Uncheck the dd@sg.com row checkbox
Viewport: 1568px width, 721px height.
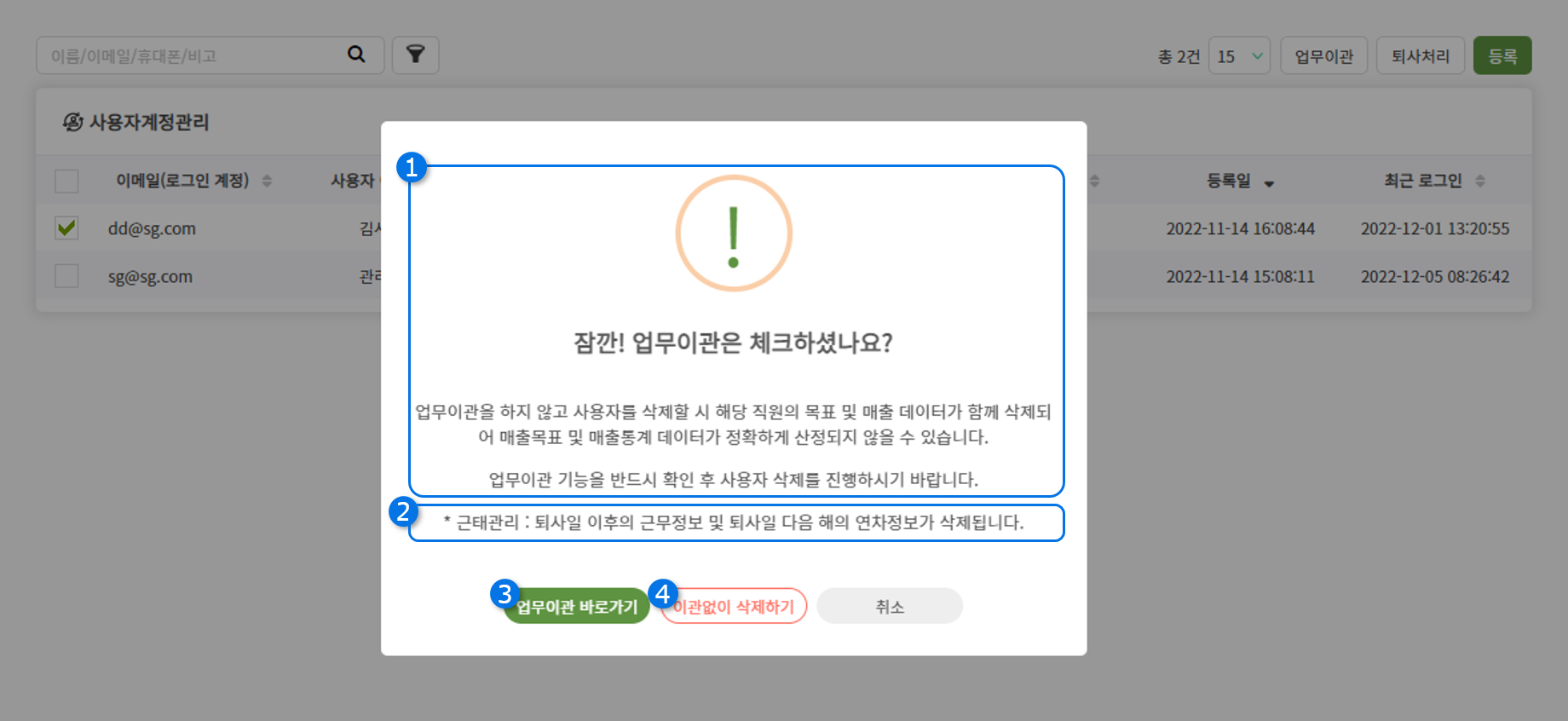[66, 228]
